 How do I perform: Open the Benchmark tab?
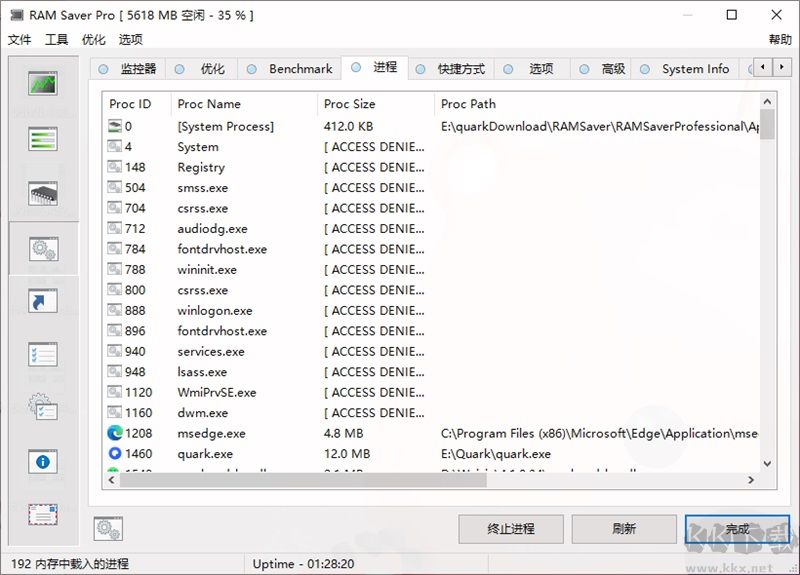click(290, 69)
